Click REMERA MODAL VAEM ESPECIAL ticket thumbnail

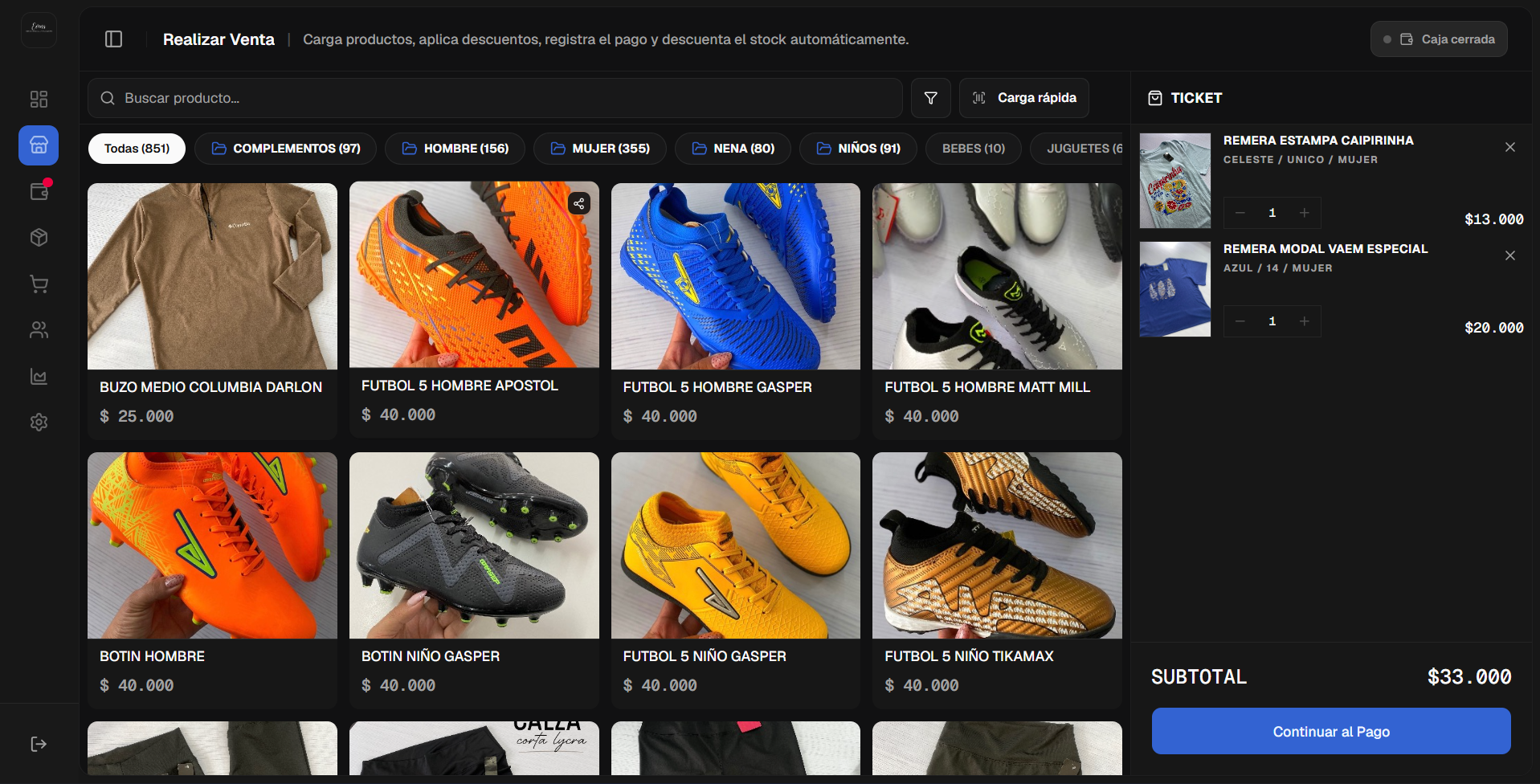click(1175, 289)
